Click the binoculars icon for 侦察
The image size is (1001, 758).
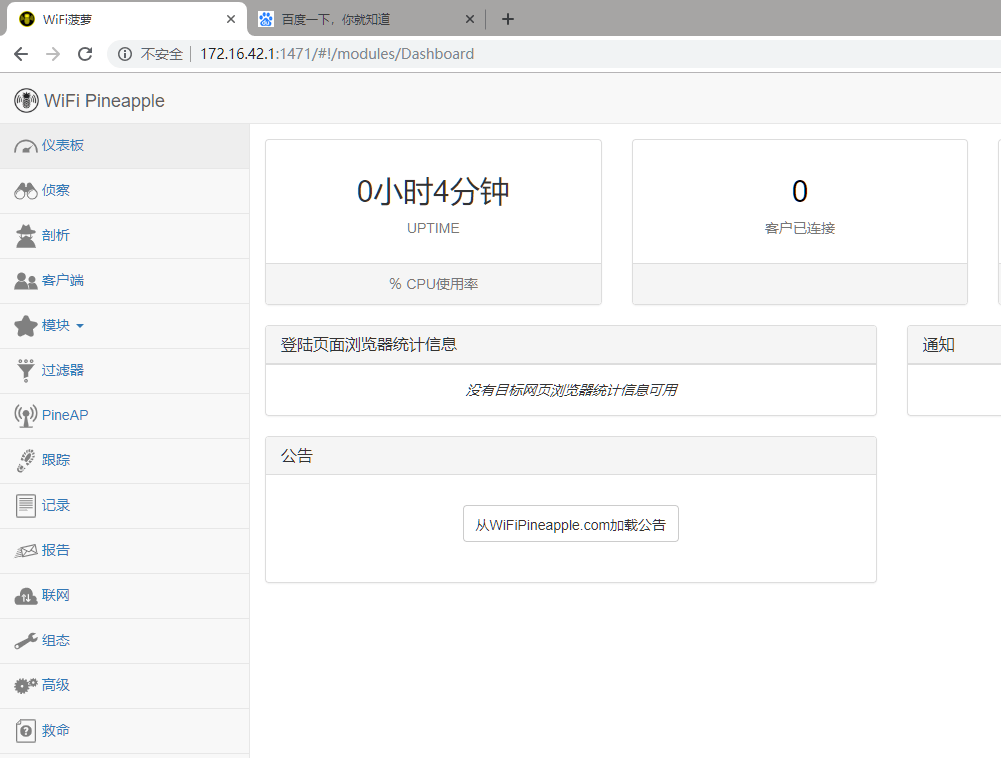[26, 191]
